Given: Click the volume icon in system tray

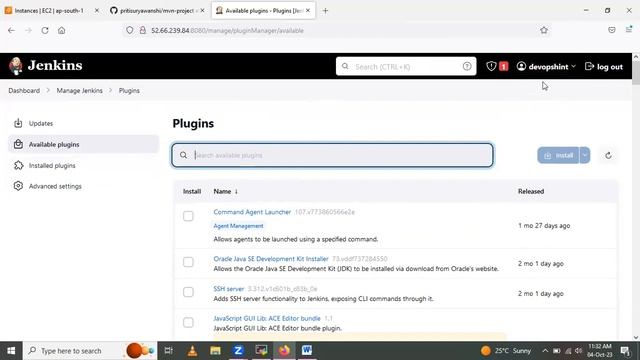Looking at the screenshot, I should coord(578,351).
